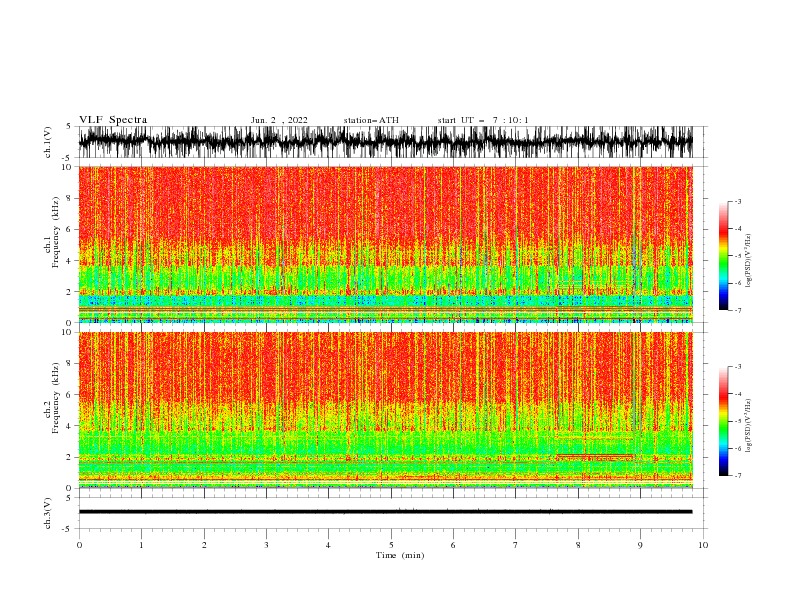Click the ch.2 color bar "log(PSD)(V²/Hz)" label
Viewport: 792px width, 612px height.
pos(749,425)
